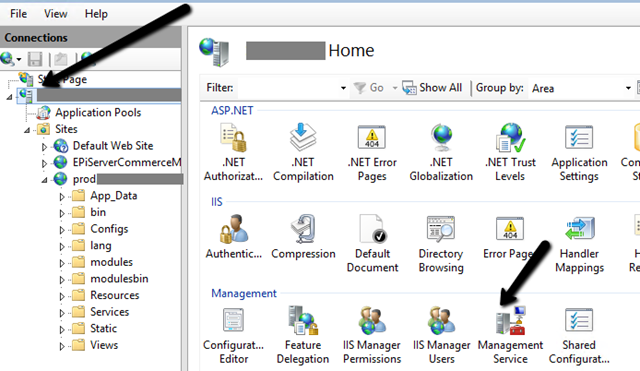
Task: Click the Go filter button
Action: coord(368,88)
